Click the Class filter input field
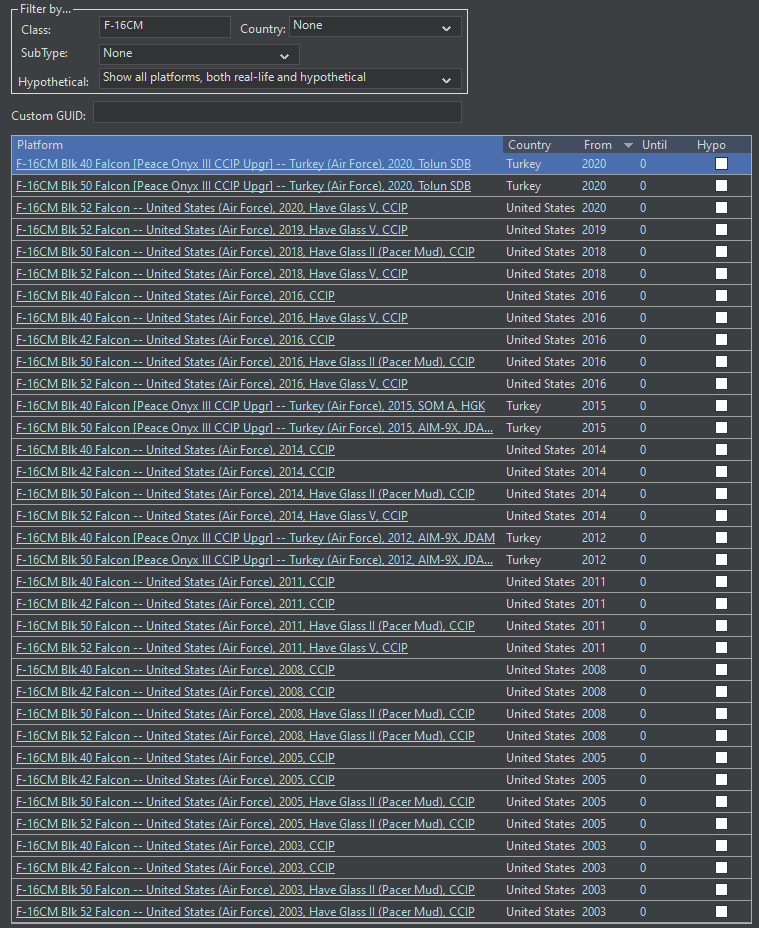 pos(165,27)
